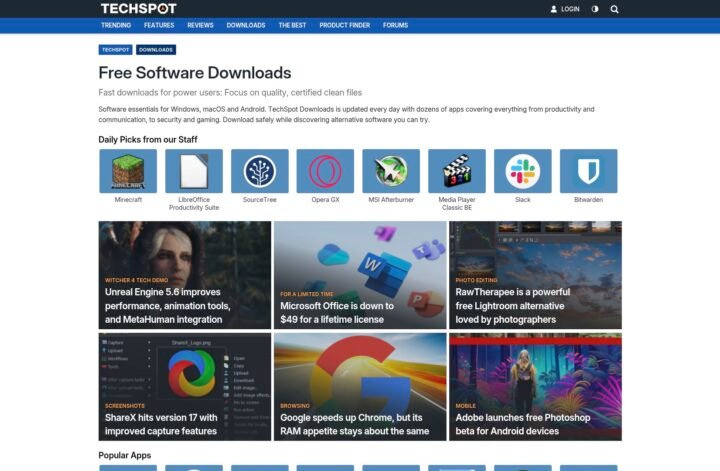Open the Bitwarden app icon

pyautogui.click(x=589, y=171)
